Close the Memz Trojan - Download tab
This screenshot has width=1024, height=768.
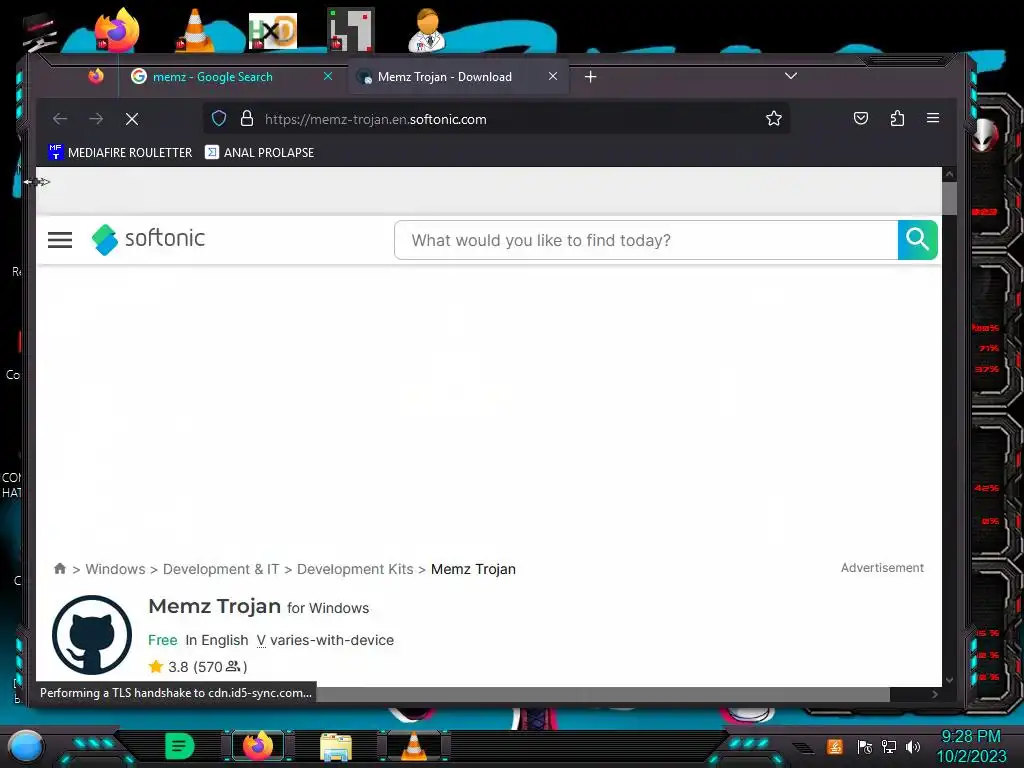[552, 76]
